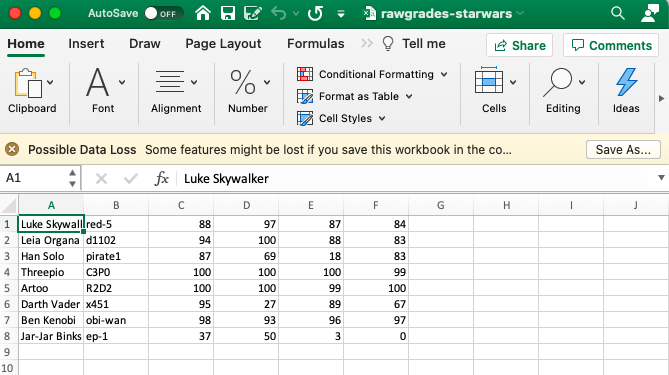Click the Clipboard paste icon
669x375 pixels.
click(28, 83)
